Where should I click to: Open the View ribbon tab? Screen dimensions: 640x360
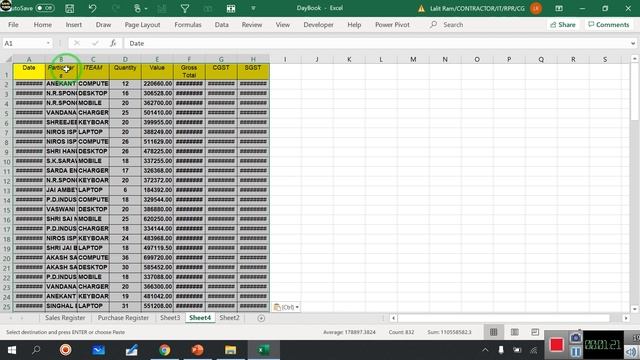pos(282,24)
